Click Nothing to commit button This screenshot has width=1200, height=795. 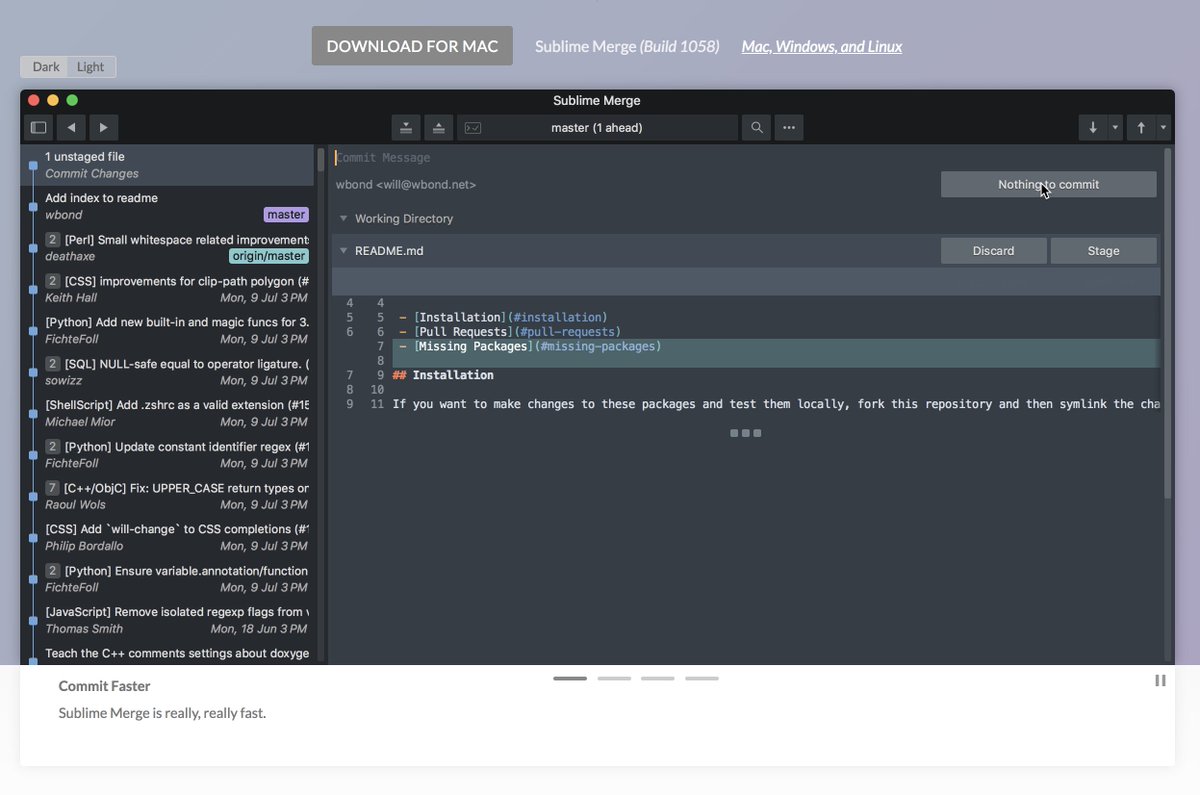[1048, 184]
